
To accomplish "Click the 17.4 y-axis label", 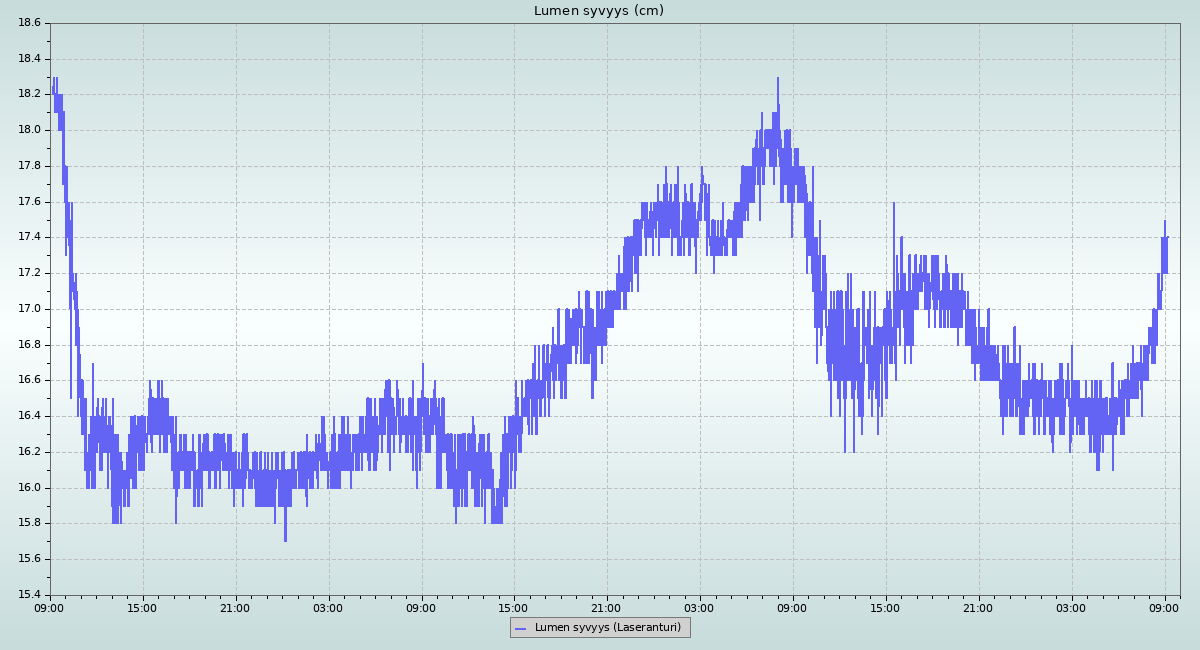I will point(29,237).
